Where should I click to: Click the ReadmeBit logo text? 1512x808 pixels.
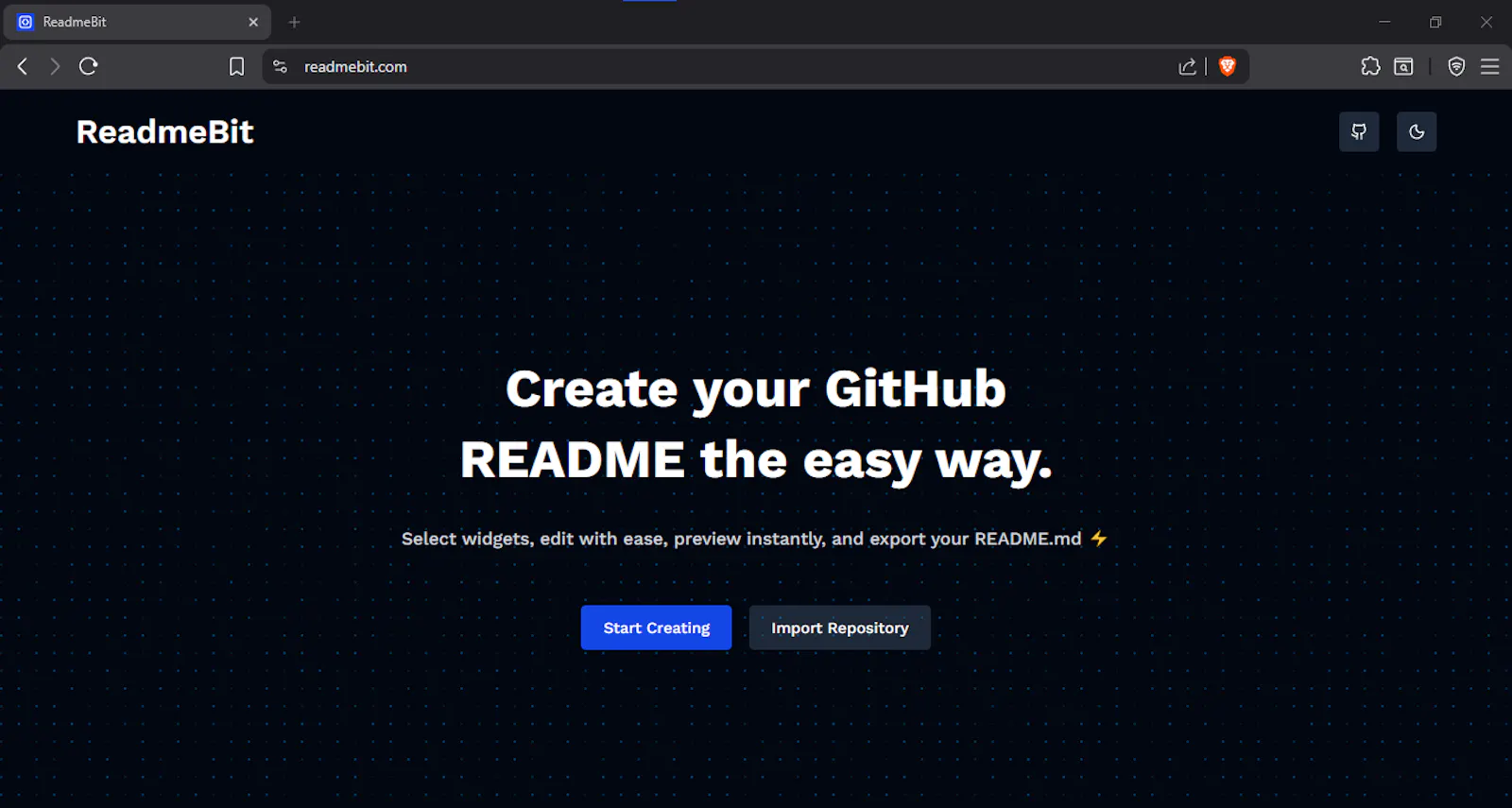click(x=164, y=131)
